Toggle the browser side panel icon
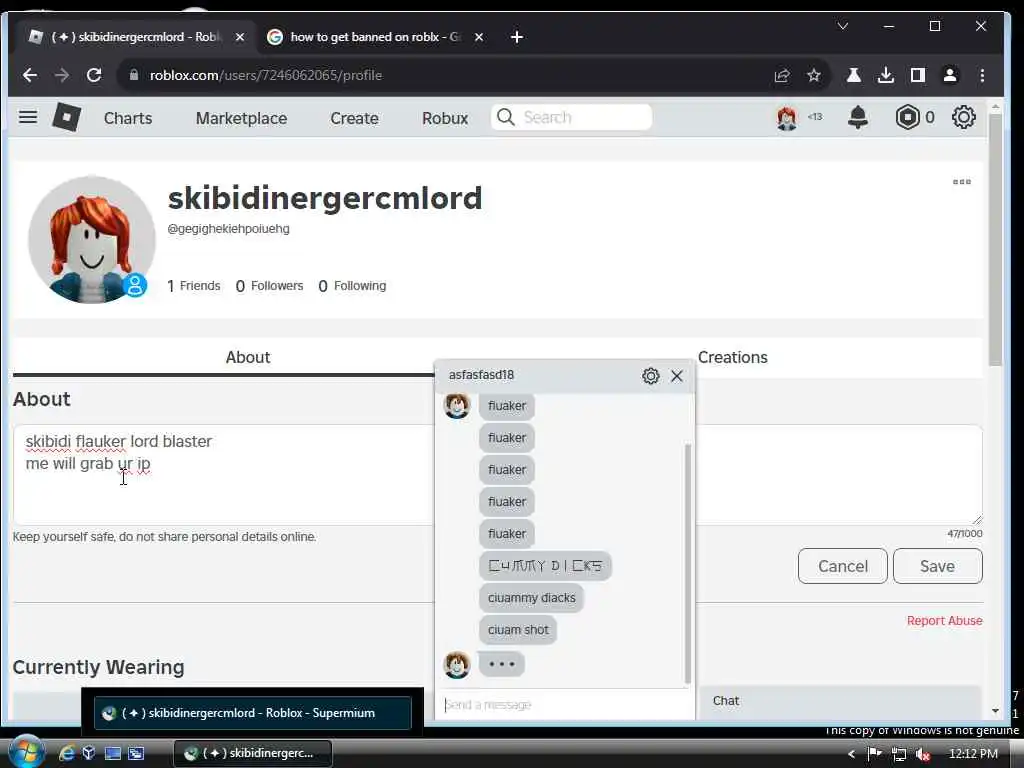Screen dimensions: 1024x768 tap(918, 75)
